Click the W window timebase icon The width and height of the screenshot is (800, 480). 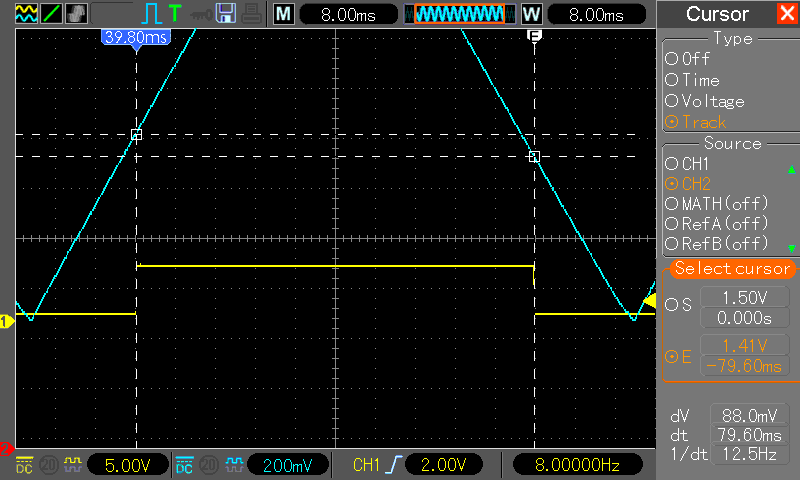pos(531,14)
